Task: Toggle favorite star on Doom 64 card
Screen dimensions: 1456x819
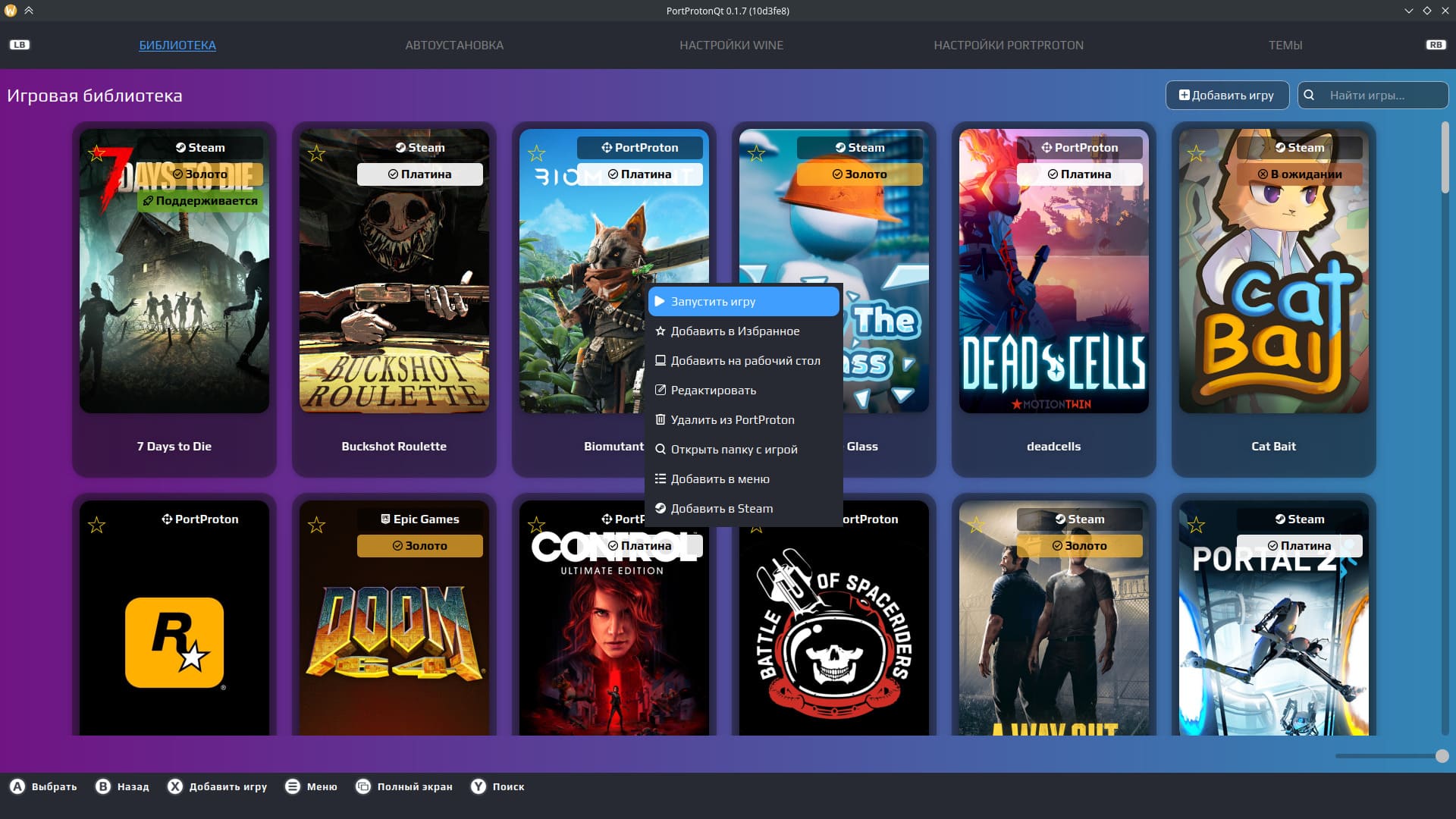Action: [x=316, y=525]
